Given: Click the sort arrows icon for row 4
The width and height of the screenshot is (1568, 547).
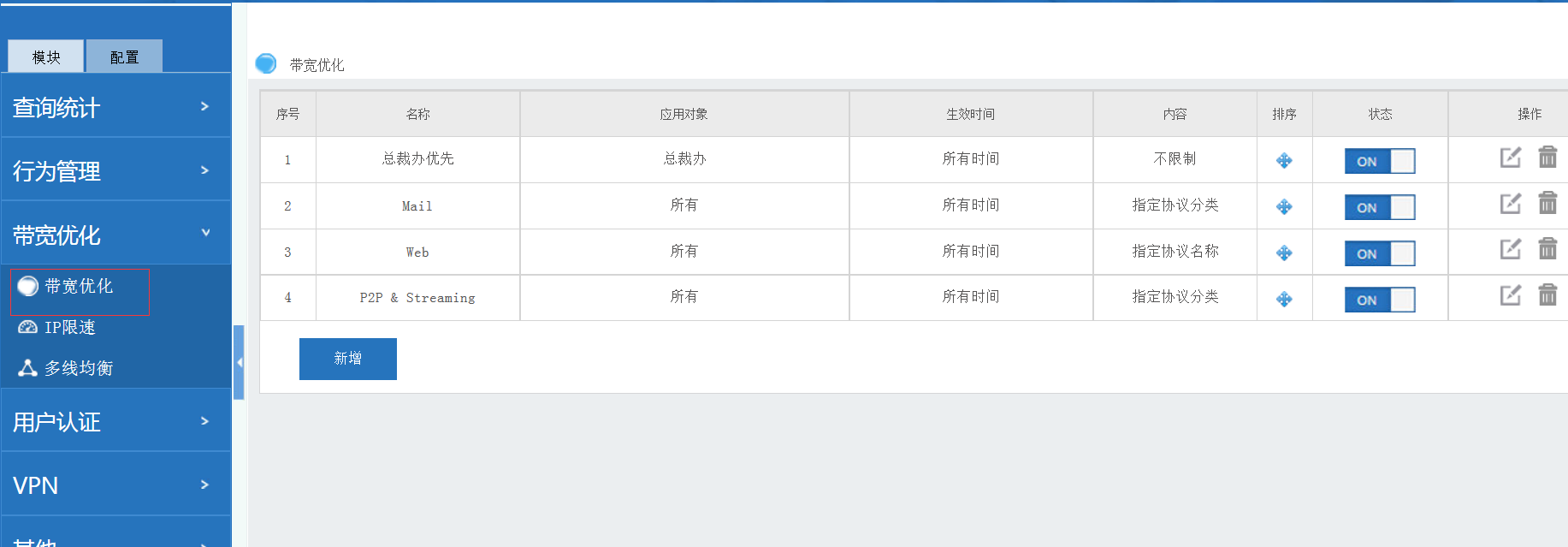Looking at the screenshot, I should 1284,300.
